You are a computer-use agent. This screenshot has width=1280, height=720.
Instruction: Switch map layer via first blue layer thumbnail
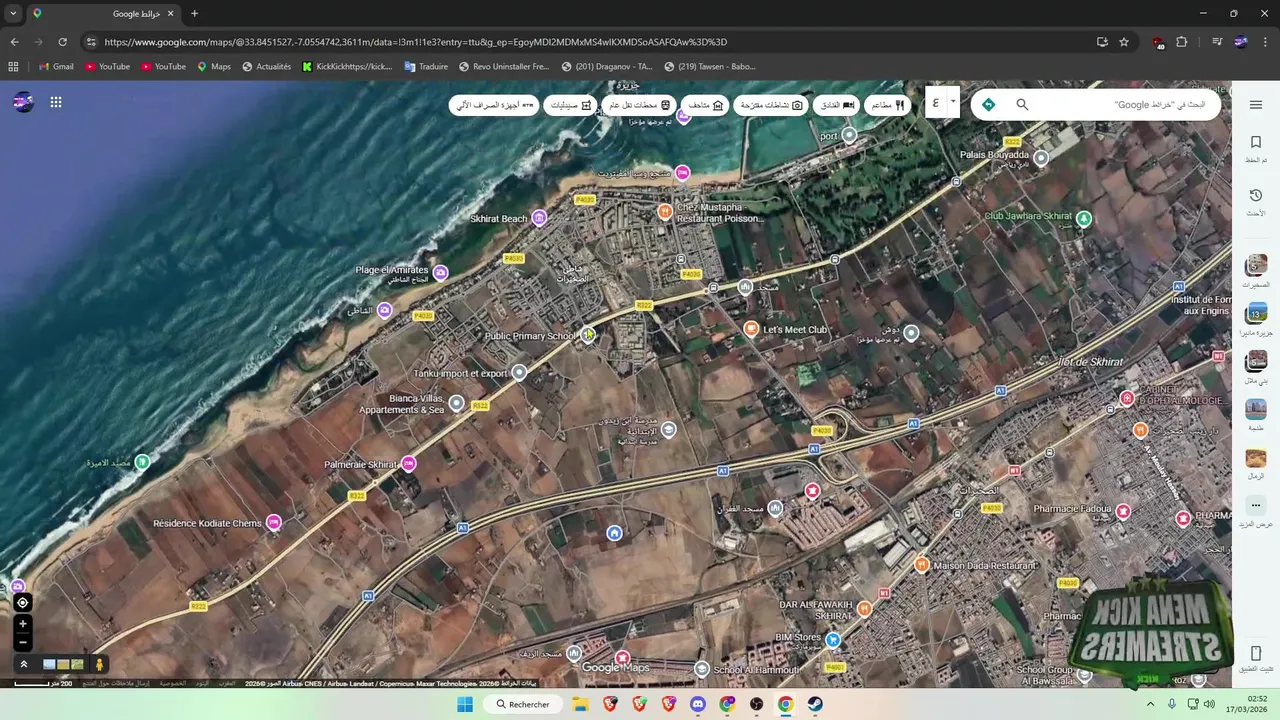pos(49,664)
